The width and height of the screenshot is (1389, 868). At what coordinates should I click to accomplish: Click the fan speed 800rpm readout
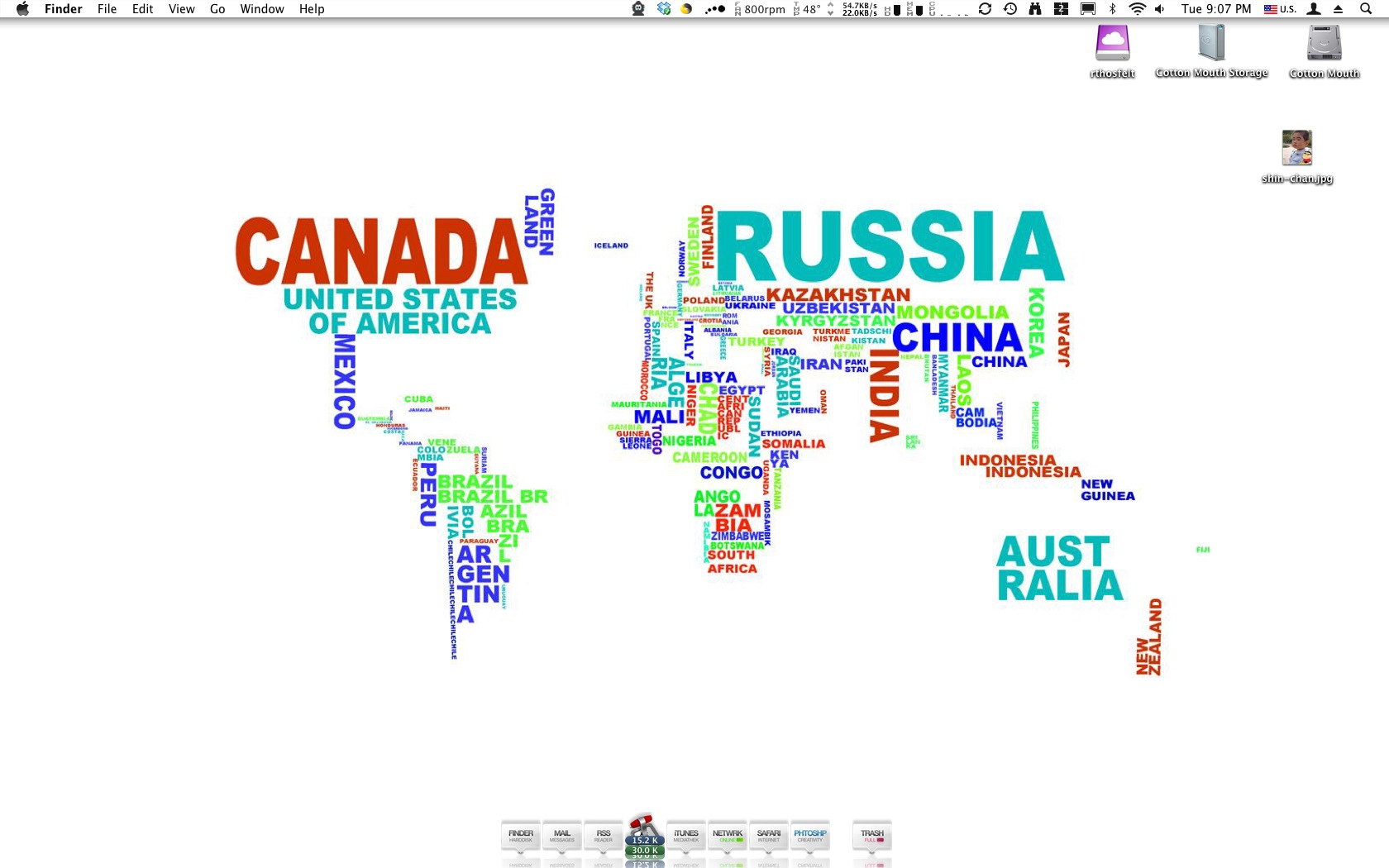760,9
